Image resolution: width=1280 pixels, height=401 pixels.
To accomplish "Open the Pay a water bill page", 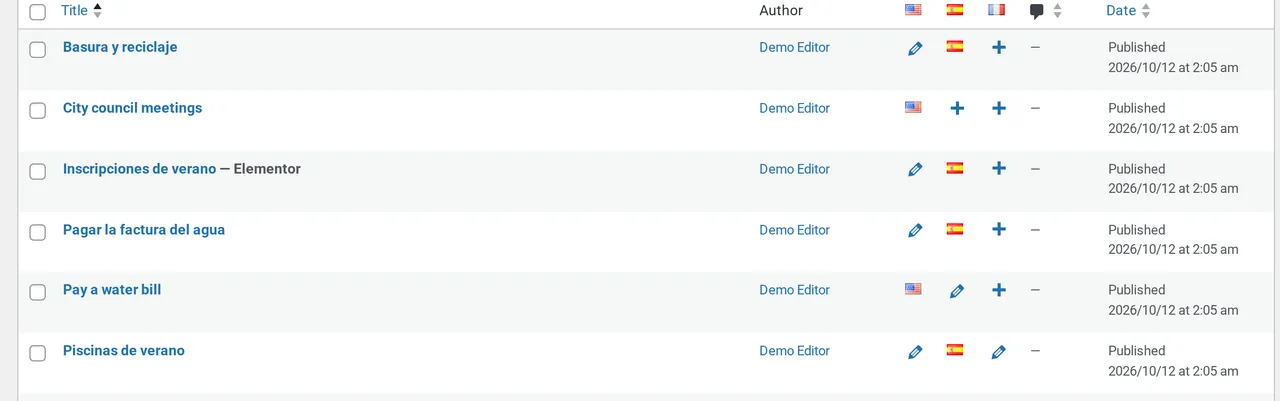I will click(x=112, y=290).
